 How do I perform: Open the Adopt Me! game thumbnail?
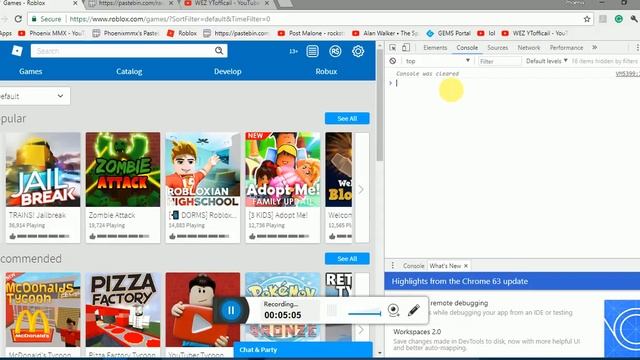(x=283, y=169)
